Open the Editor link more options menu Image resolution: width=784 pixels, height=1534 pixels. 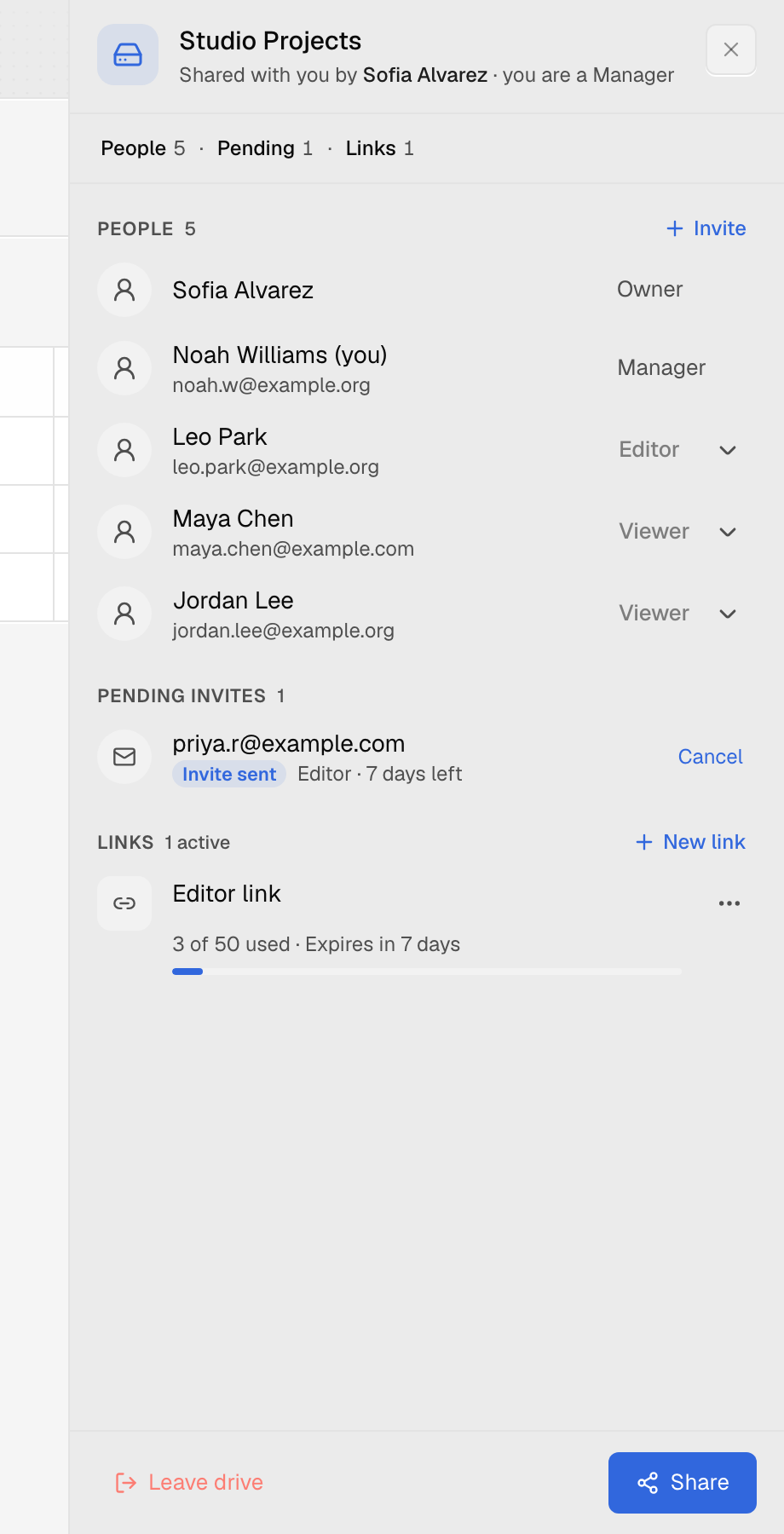point(729,903)
